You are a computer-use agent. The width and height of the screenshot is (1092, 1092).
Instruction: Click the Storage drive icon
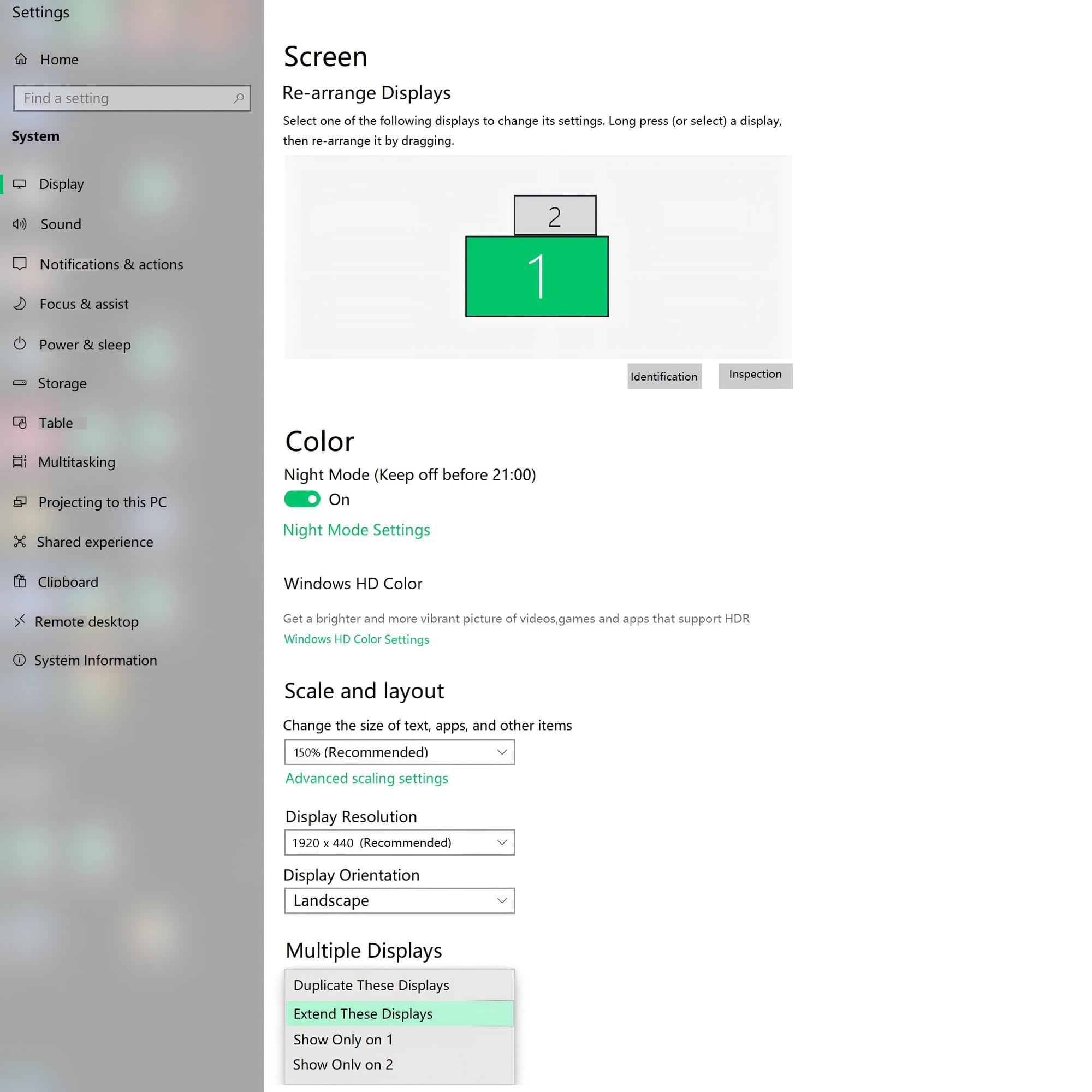pyautogui.click(x=20, y=383)
